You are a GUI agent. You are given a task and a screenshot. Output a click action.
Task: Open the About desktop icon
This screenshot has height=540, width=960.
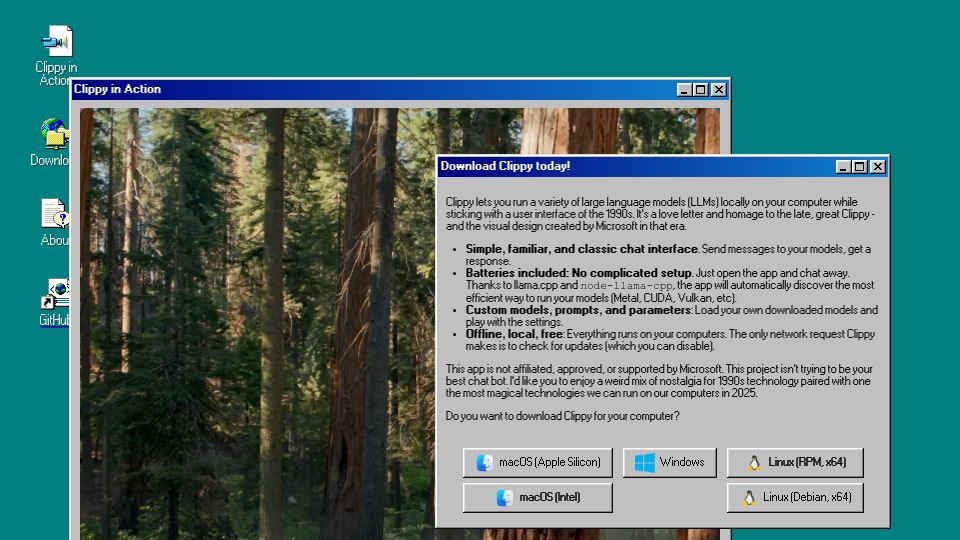tap(55, 222)
